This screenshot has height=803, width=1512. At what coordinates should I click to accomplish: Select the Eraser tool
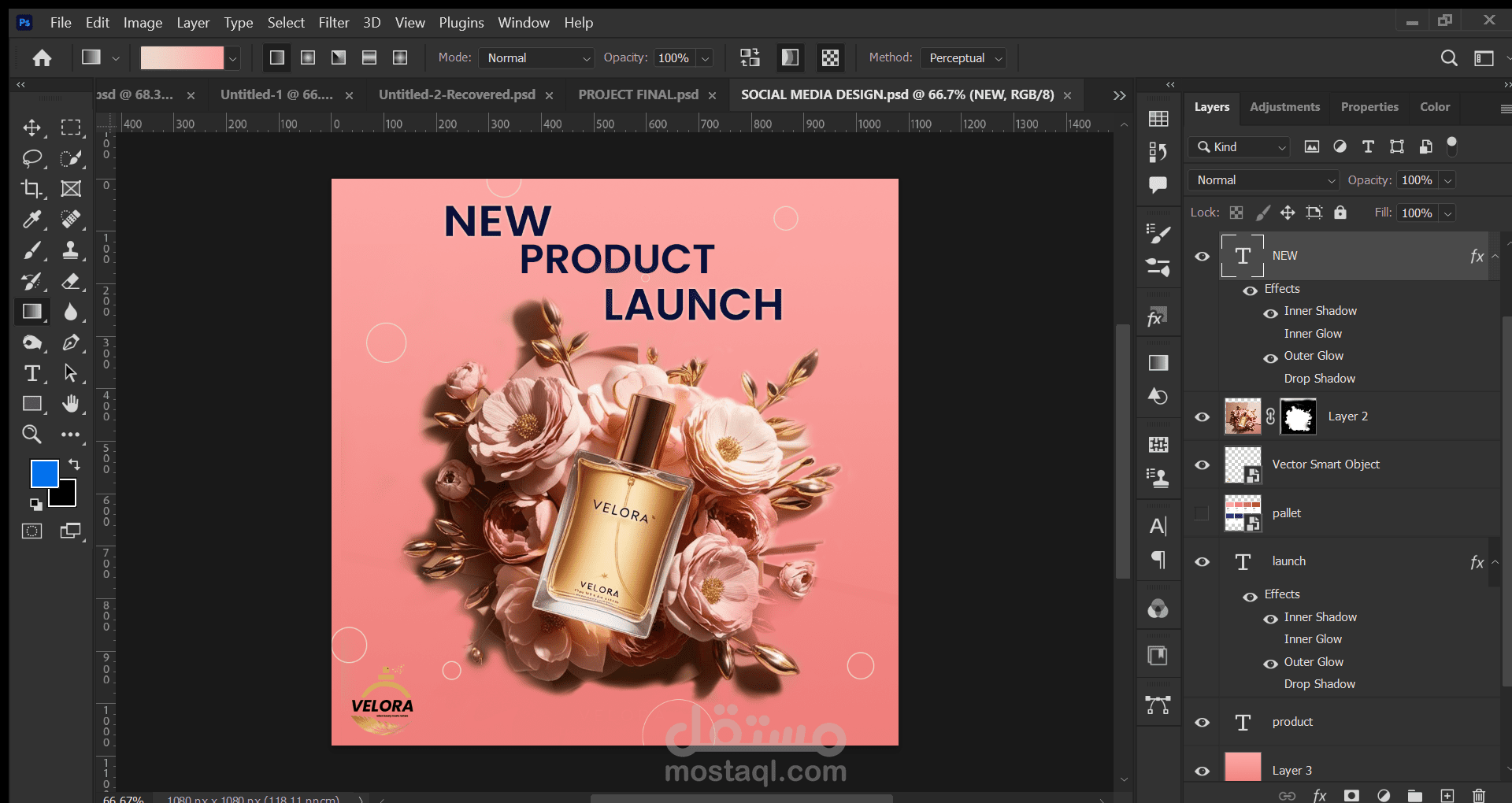71,281
